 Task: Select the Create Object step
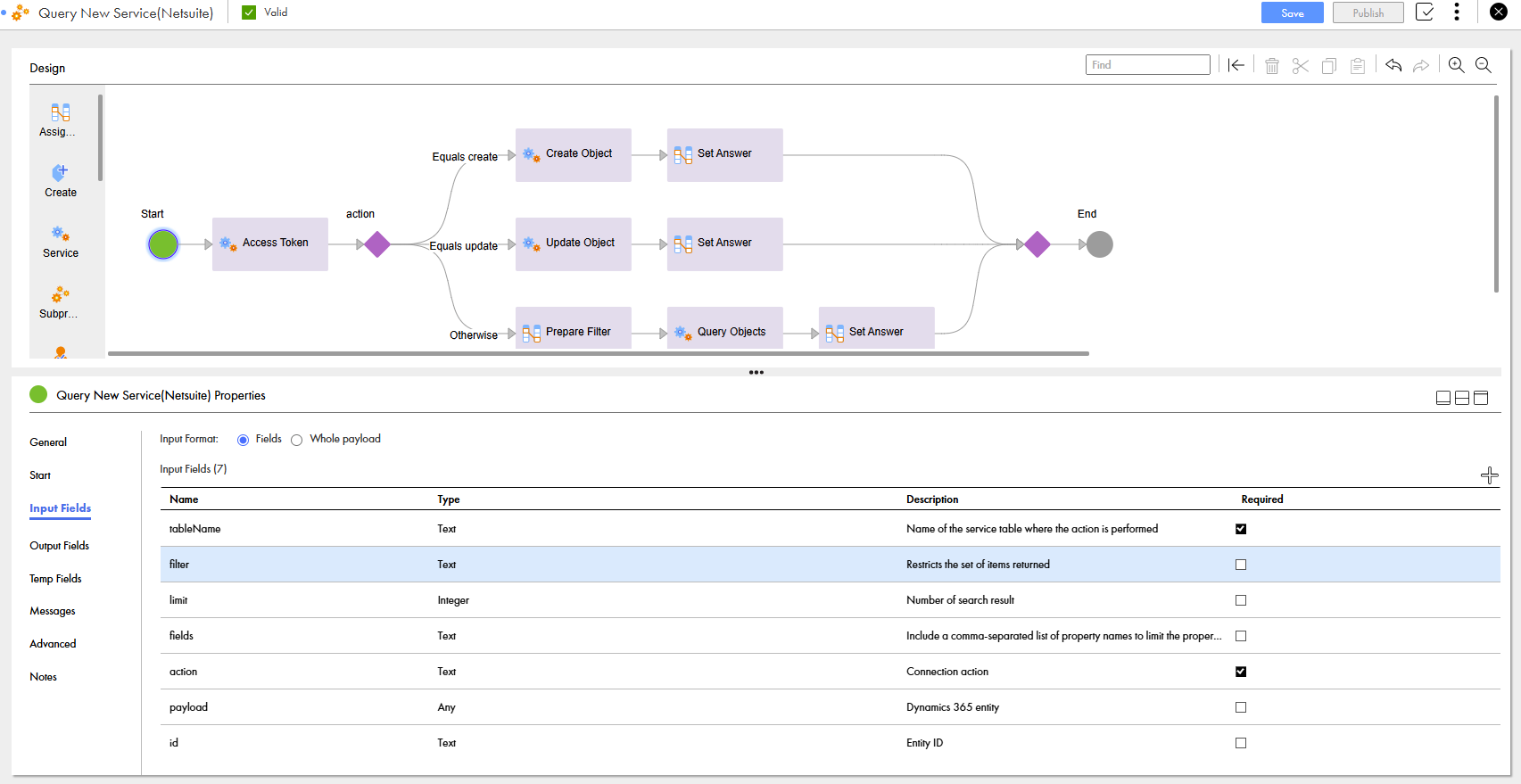(574, 154)
